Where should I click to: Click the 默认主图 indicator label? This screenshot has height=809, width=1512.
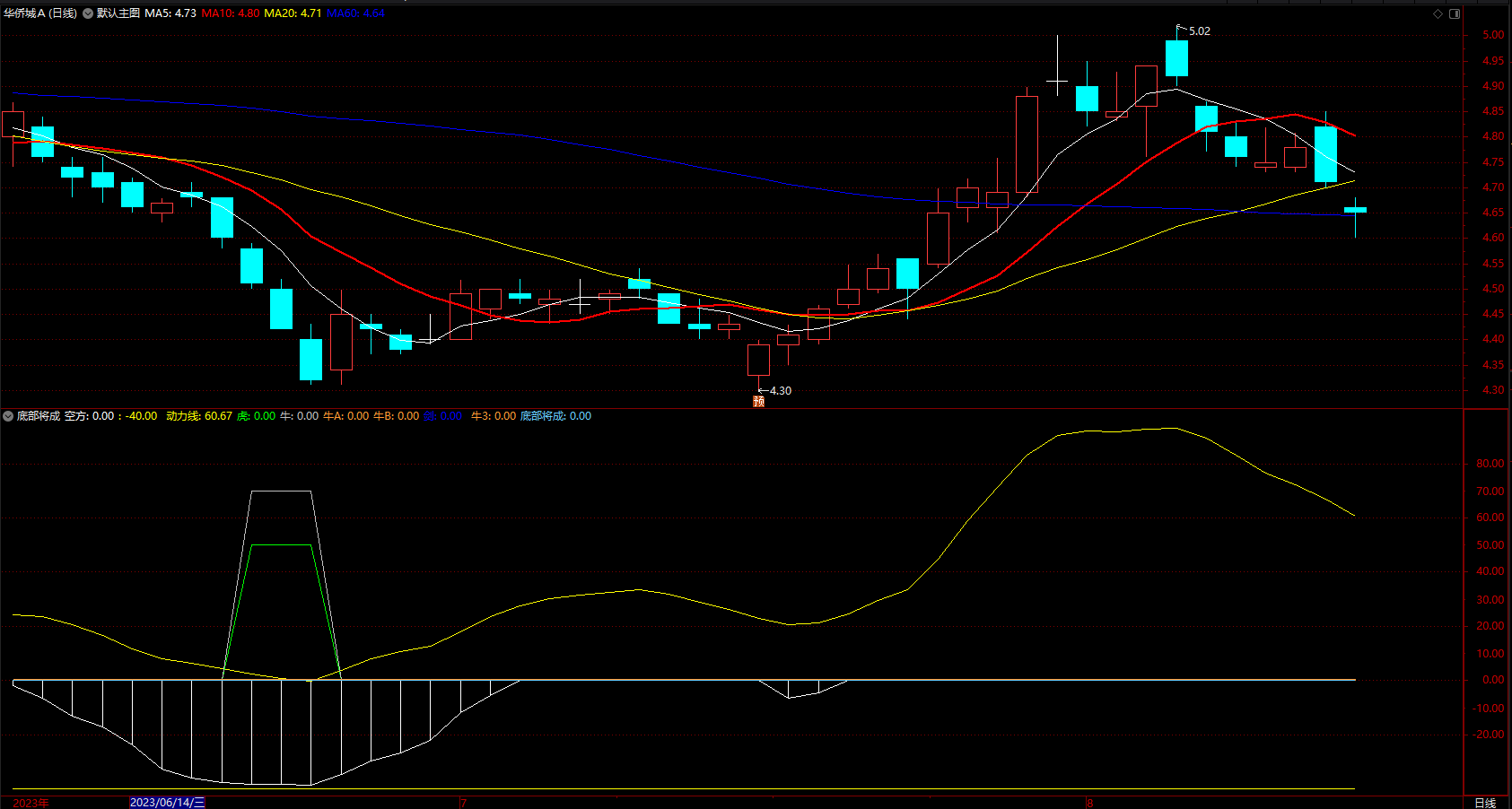tap(118, 13)
